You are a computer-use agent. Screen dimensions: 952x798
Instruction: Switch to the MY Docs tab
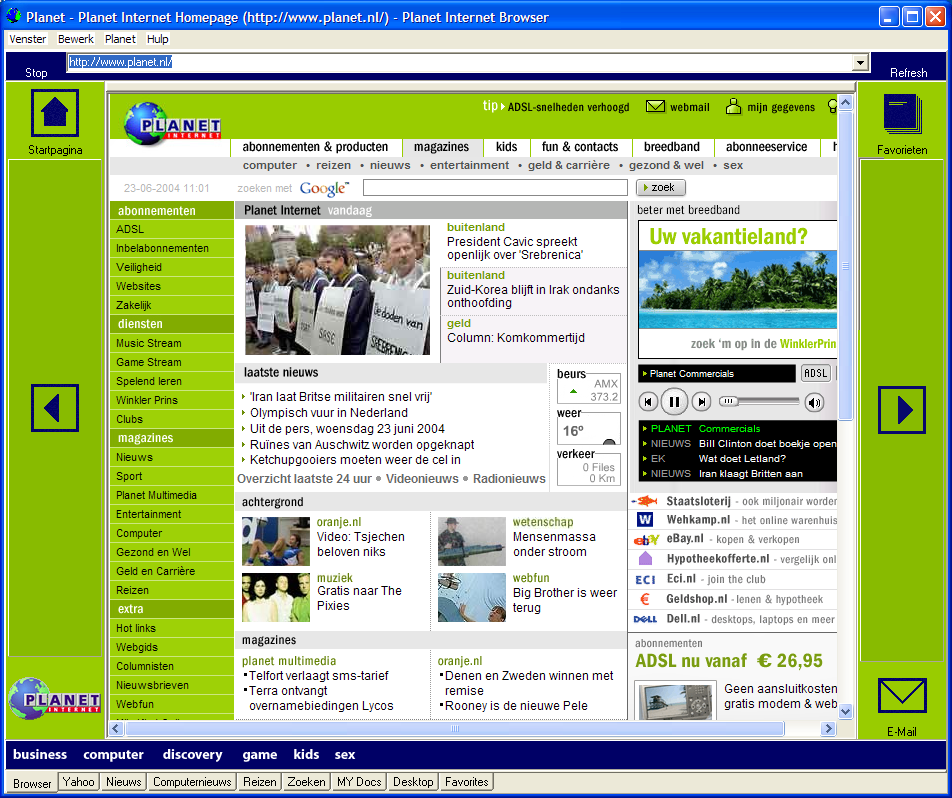[x=359, y=782]
